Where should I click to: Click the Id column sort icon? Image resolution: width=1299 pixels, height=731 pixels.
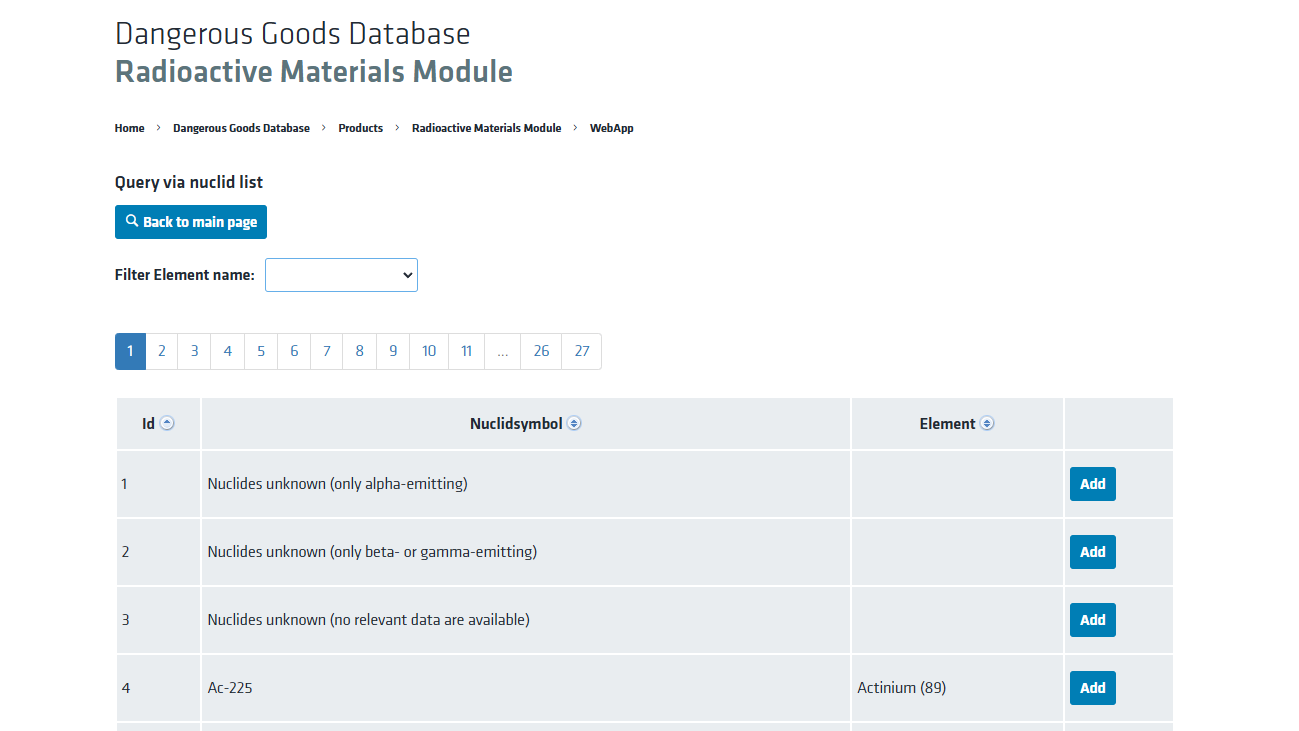(167, 424)
